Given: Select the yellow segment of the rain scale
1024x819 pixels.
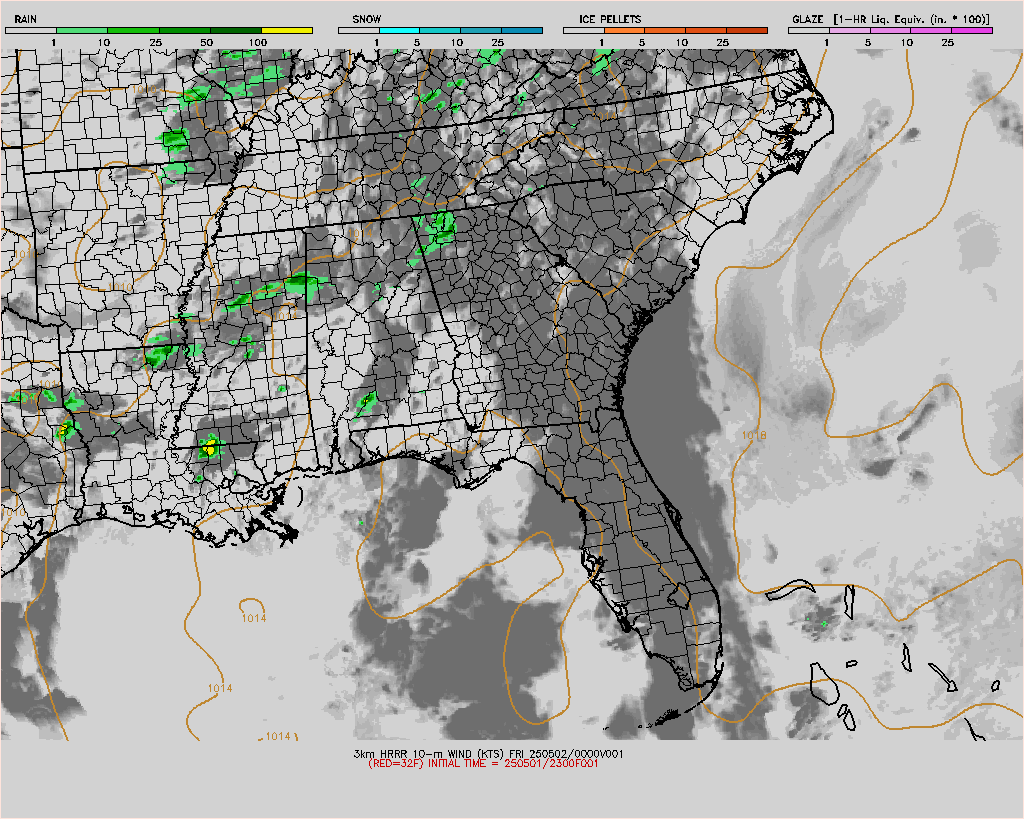Looking at the screenshot, I should pos(287,31).
